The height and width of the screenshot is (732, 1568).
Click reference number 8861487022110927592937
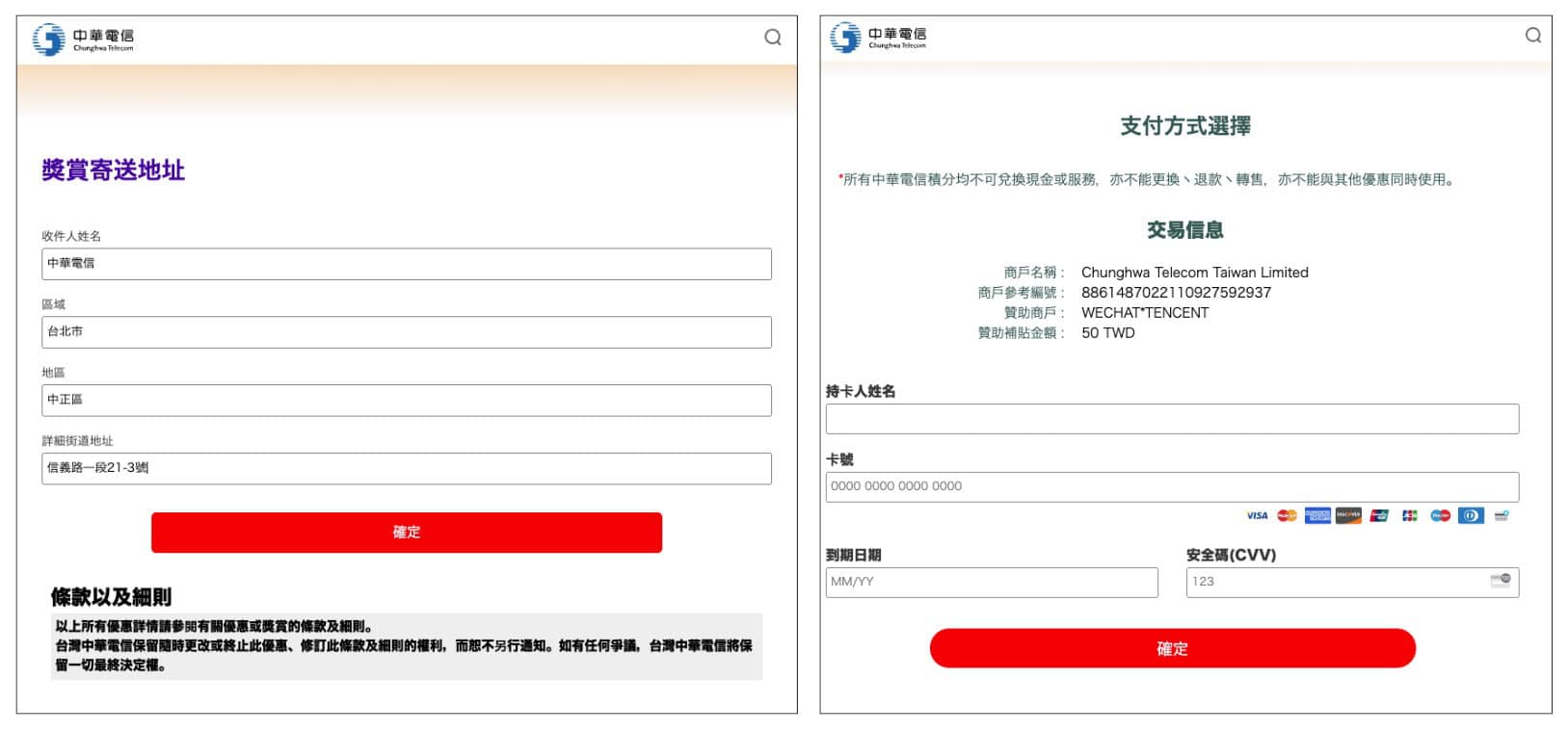[1176, 293]
